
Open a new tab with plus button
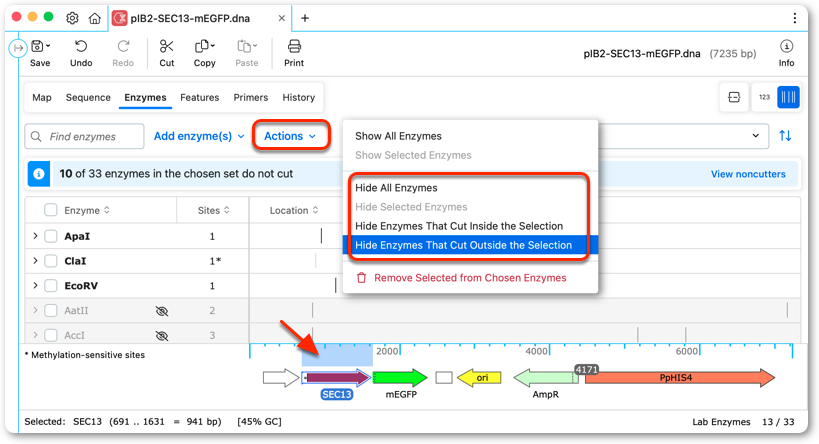pos(305,18)
